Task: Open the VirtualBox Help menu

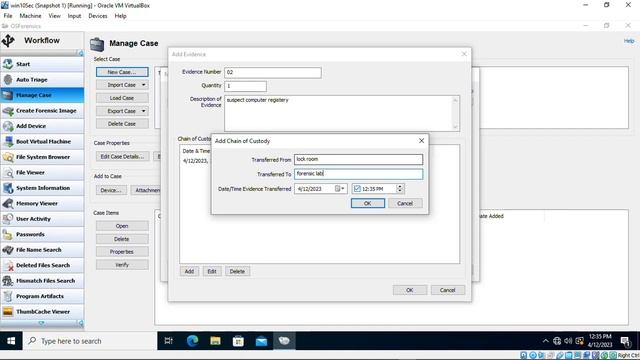Action: click(120, 16)
